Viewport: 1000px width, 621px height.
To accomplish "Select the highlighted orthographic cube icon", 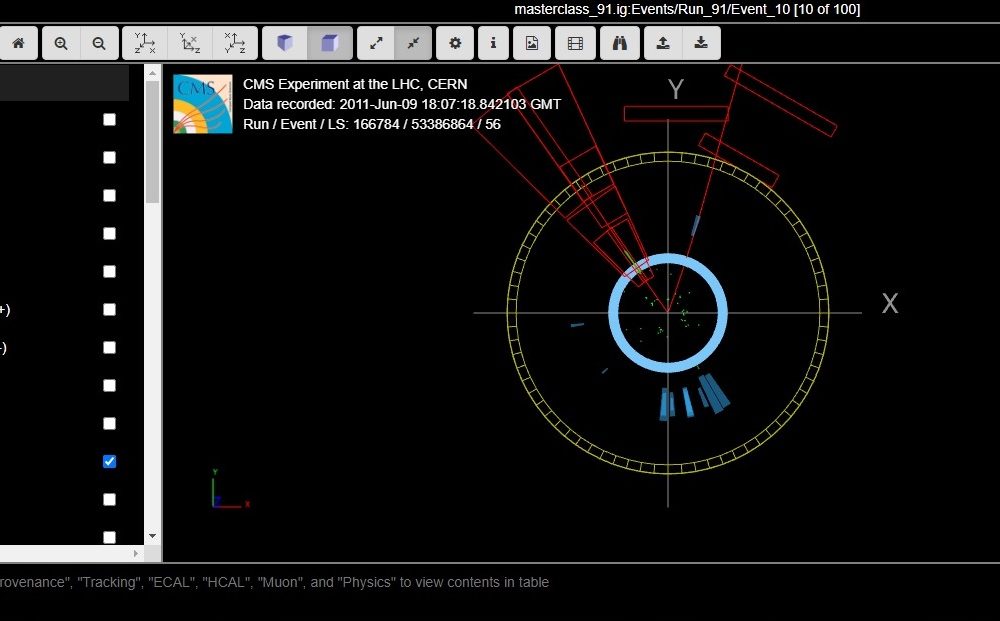I will [x=329, y=43].
